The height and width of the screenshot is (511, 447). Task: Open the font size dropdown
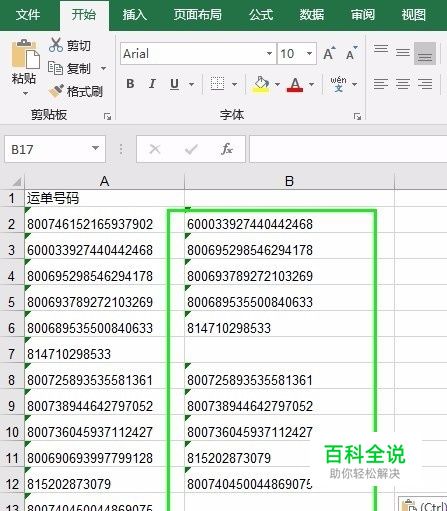310,53
